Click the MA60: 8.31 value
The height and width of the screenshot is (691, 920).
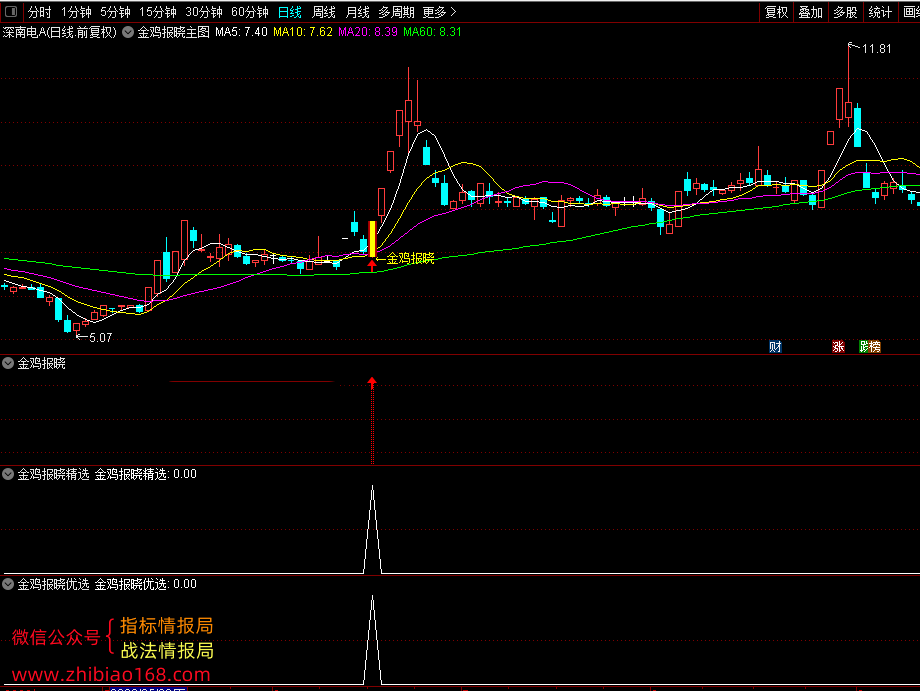click(x=432, y=32)
